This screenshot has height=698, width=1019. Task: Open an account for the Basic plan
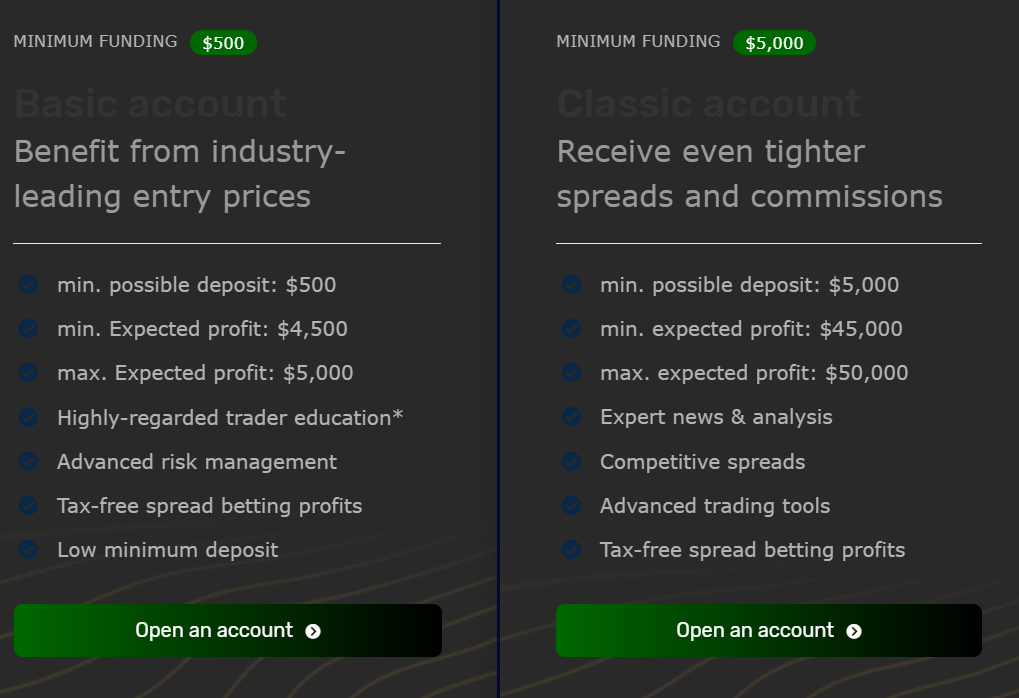coord(228,630)
